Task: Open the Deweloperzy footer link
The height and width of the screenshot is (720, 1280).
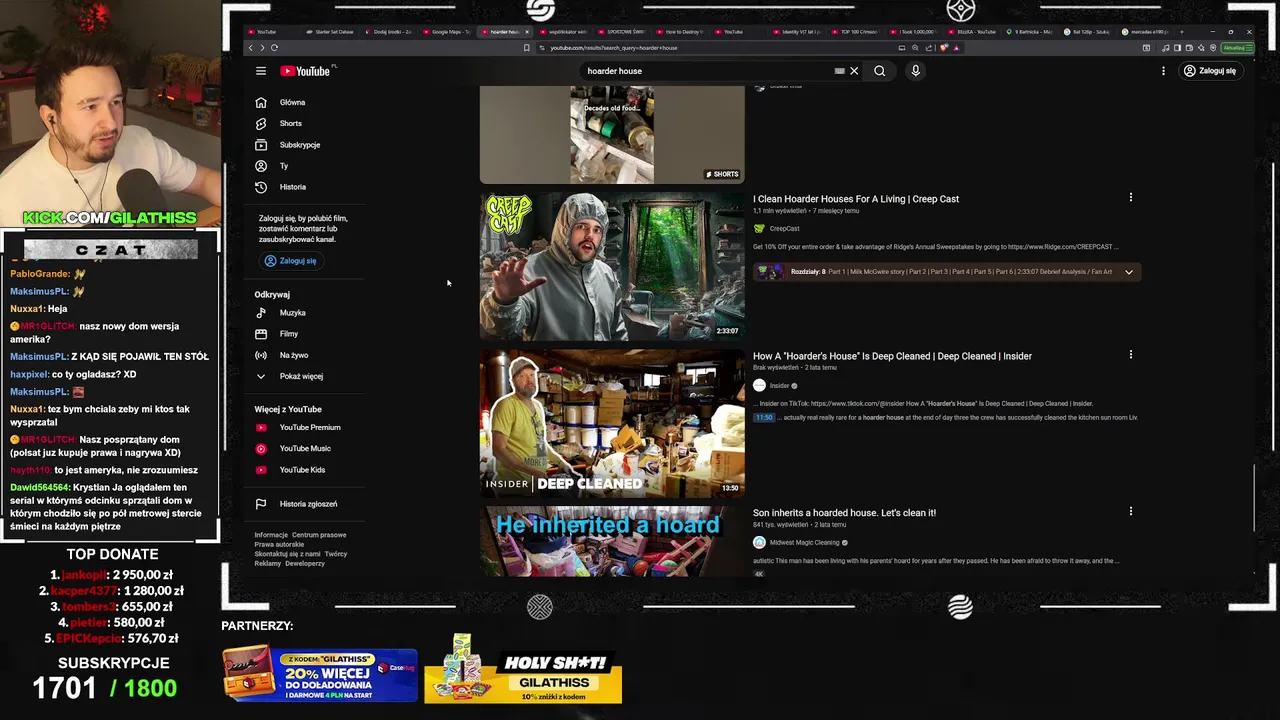Action: click(x=305, y=563)
